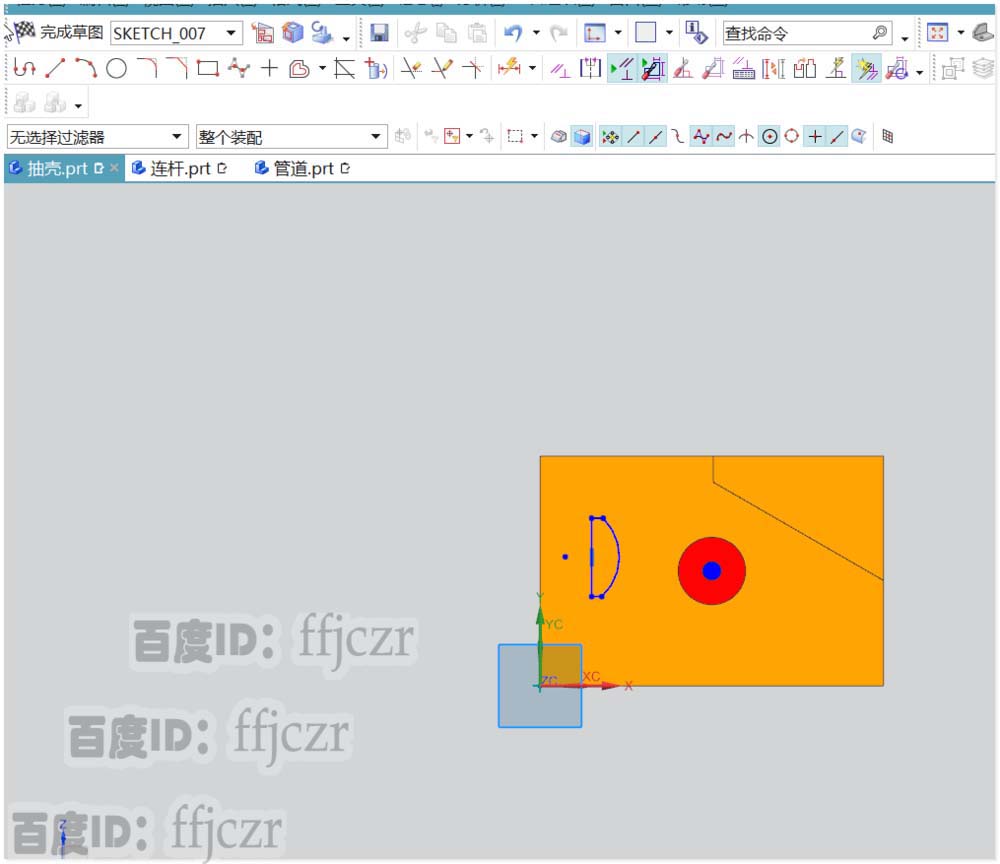Click the Make Symmetric constraint icon
Screen dimensions: 1000x864
tap(591, 68)
